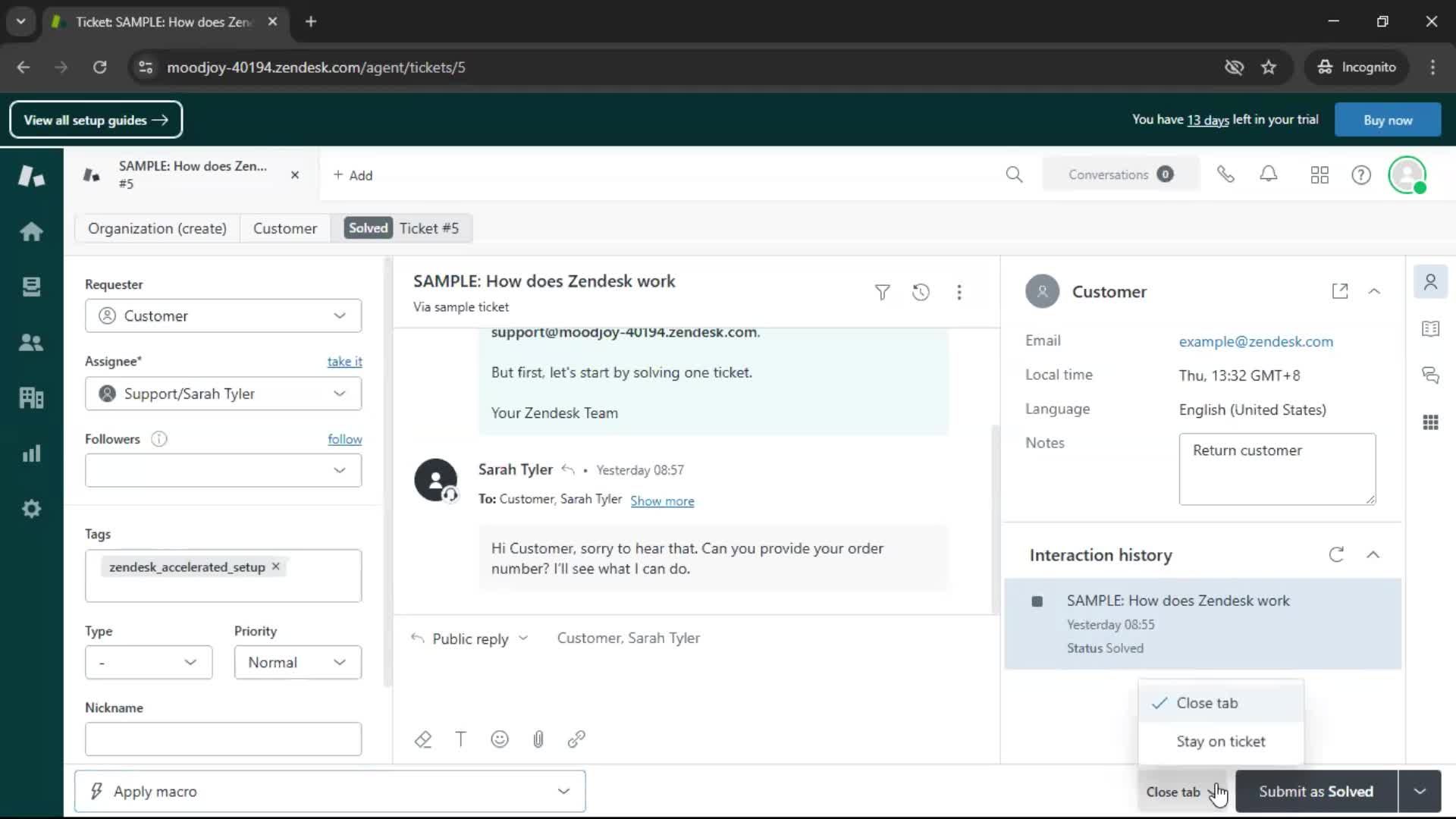Open Zendesk products grid icon

(1319, 175)
